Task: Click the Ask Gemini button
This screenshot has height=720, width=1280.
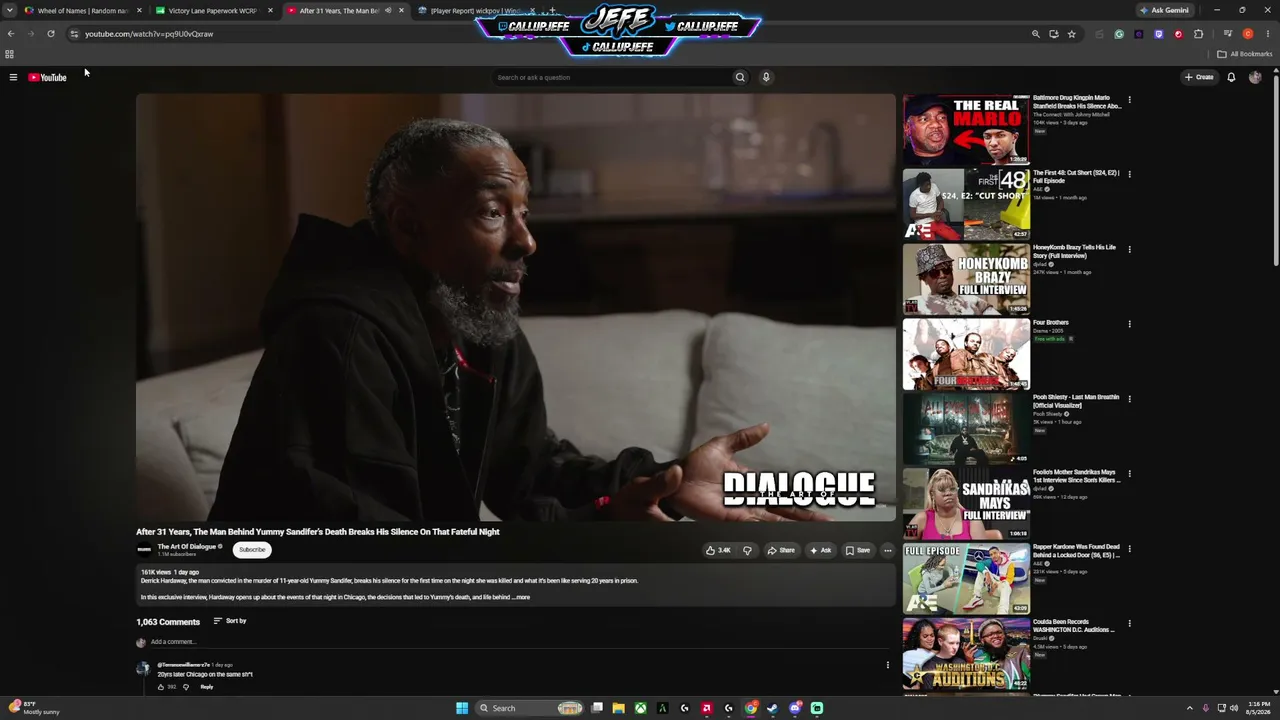Action: 1165,10
